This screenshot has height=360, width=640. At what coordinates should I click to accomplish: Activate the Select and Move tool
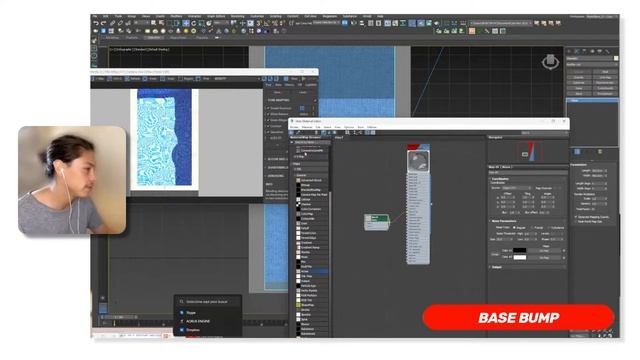(186, 23)
